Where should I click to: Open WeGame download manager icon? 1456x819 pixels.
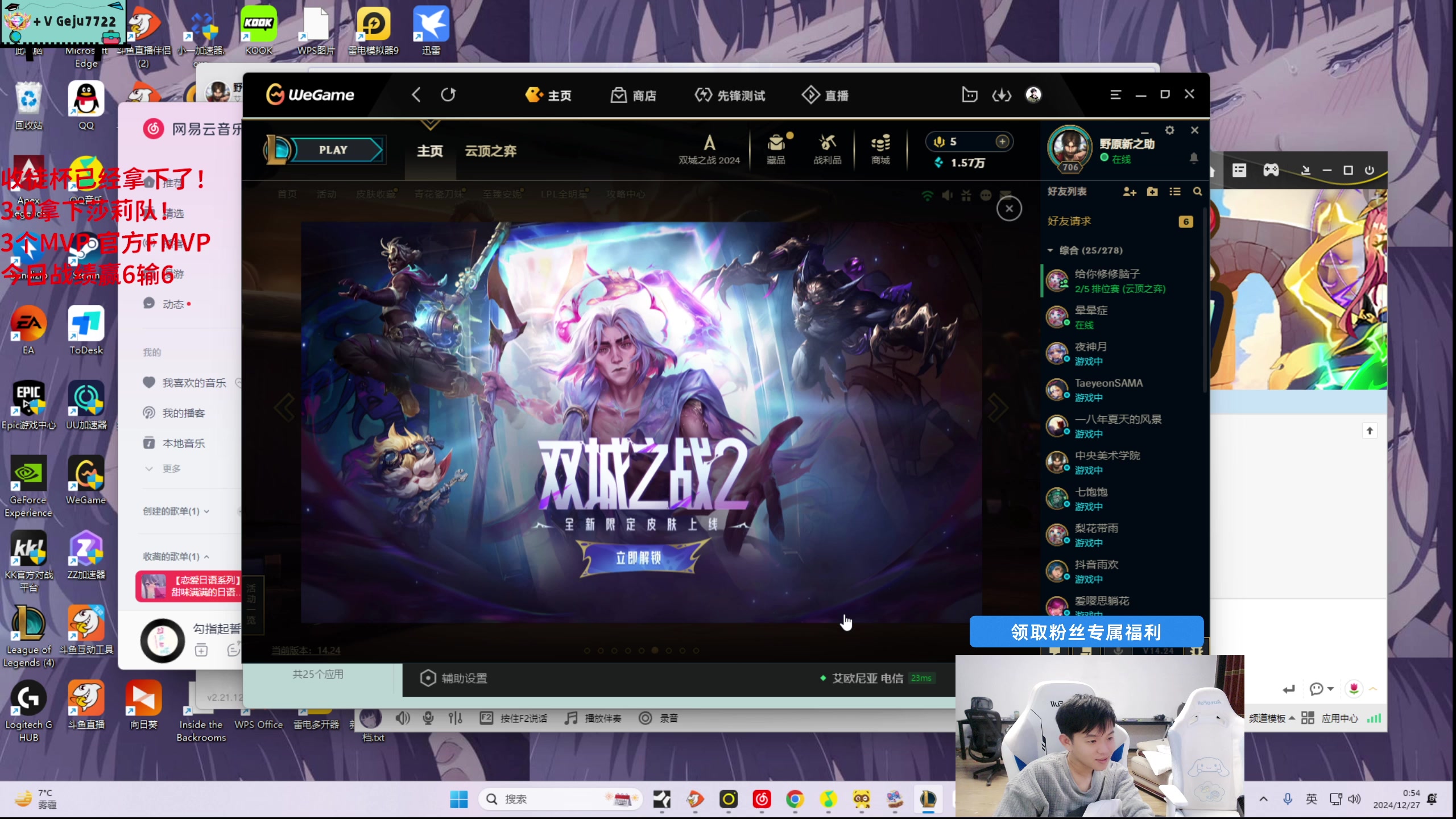[1002, 95]
